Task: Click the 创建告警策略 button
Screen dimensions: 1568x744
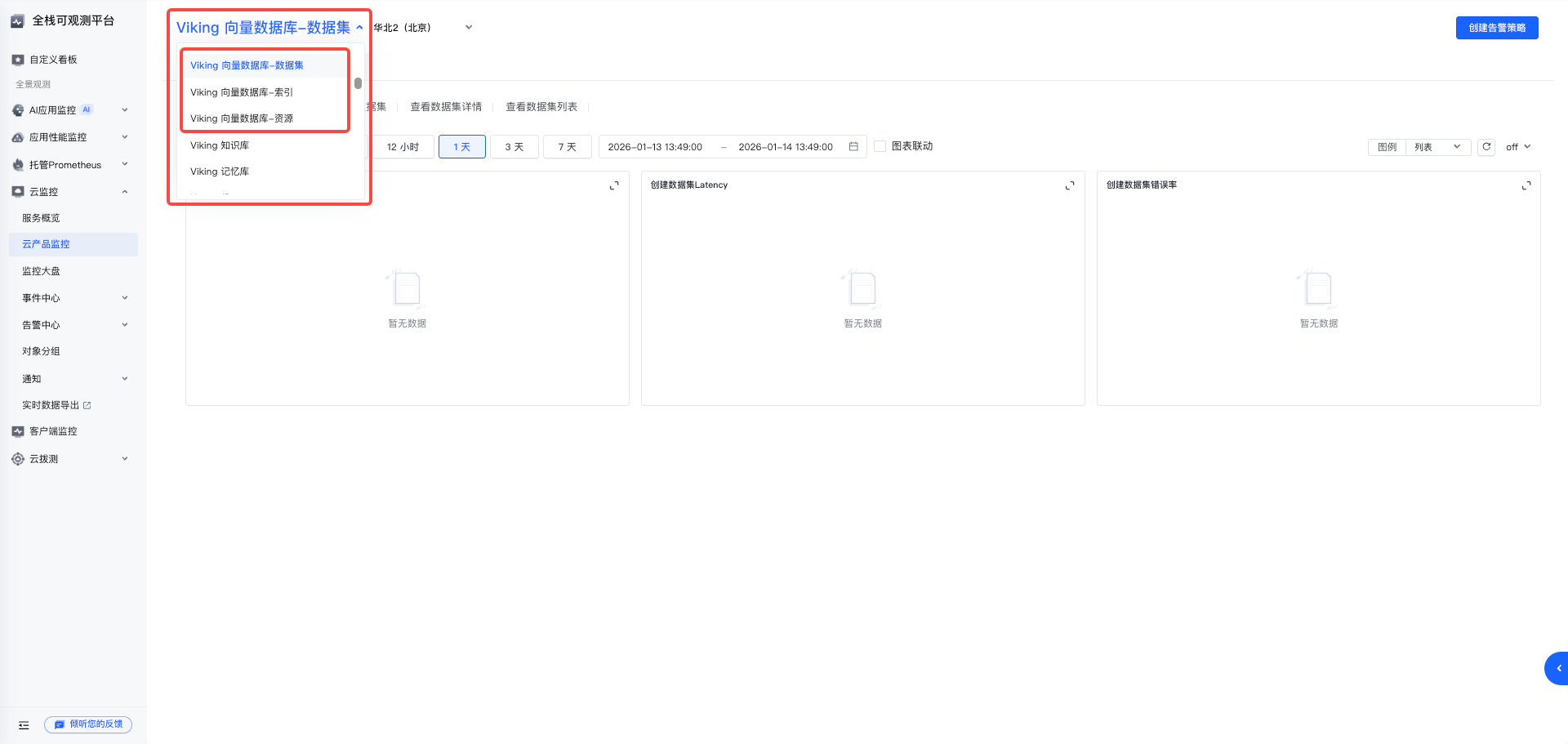Action: (1496, 28)
